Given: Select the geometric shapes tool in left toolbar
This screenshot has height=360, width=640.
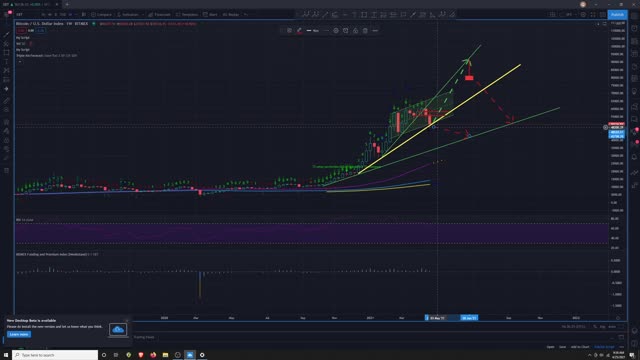Looking at the screenshot, I should click(6, 53).
